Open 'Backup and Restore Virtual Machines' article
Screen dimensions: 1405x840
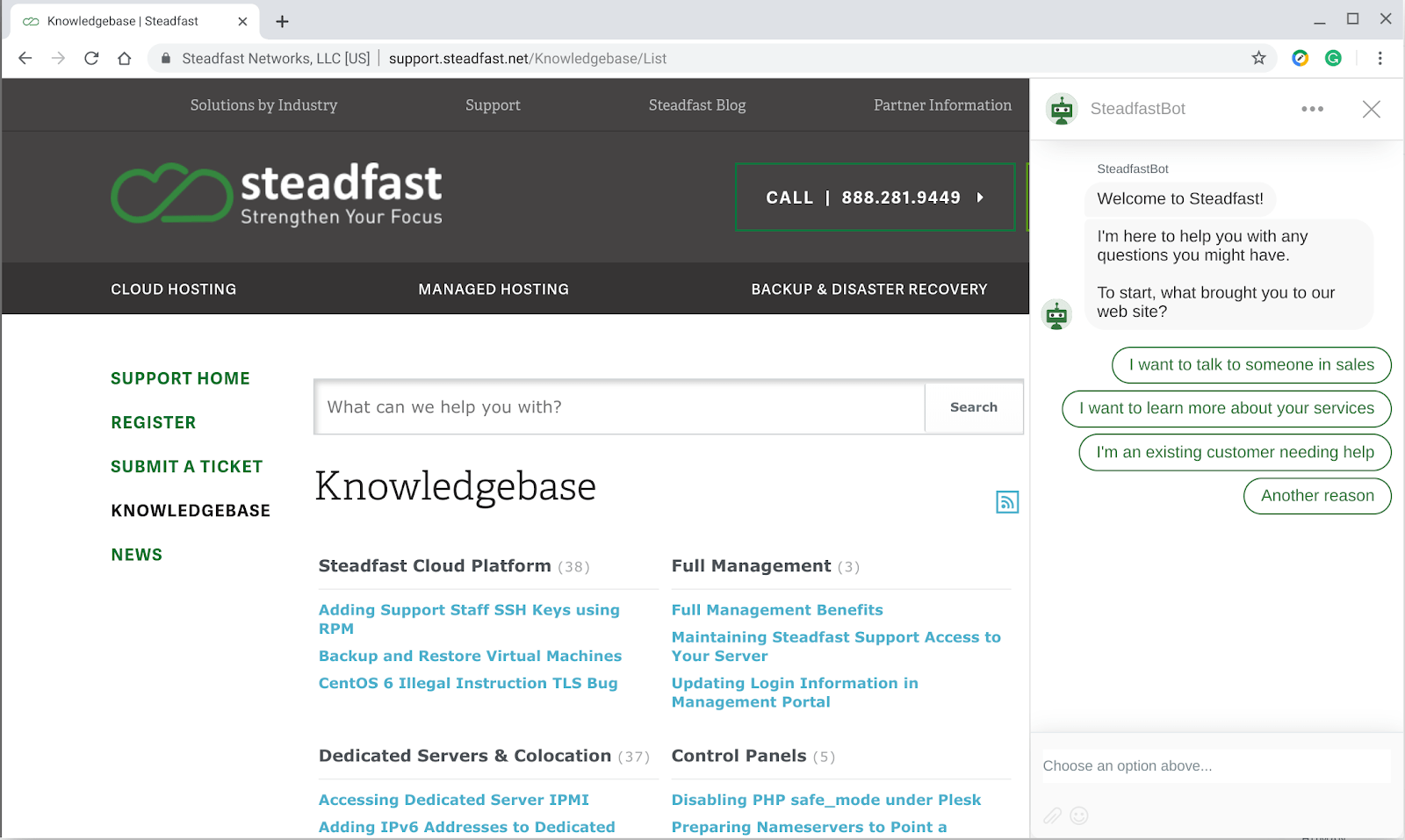pos(470,656)
